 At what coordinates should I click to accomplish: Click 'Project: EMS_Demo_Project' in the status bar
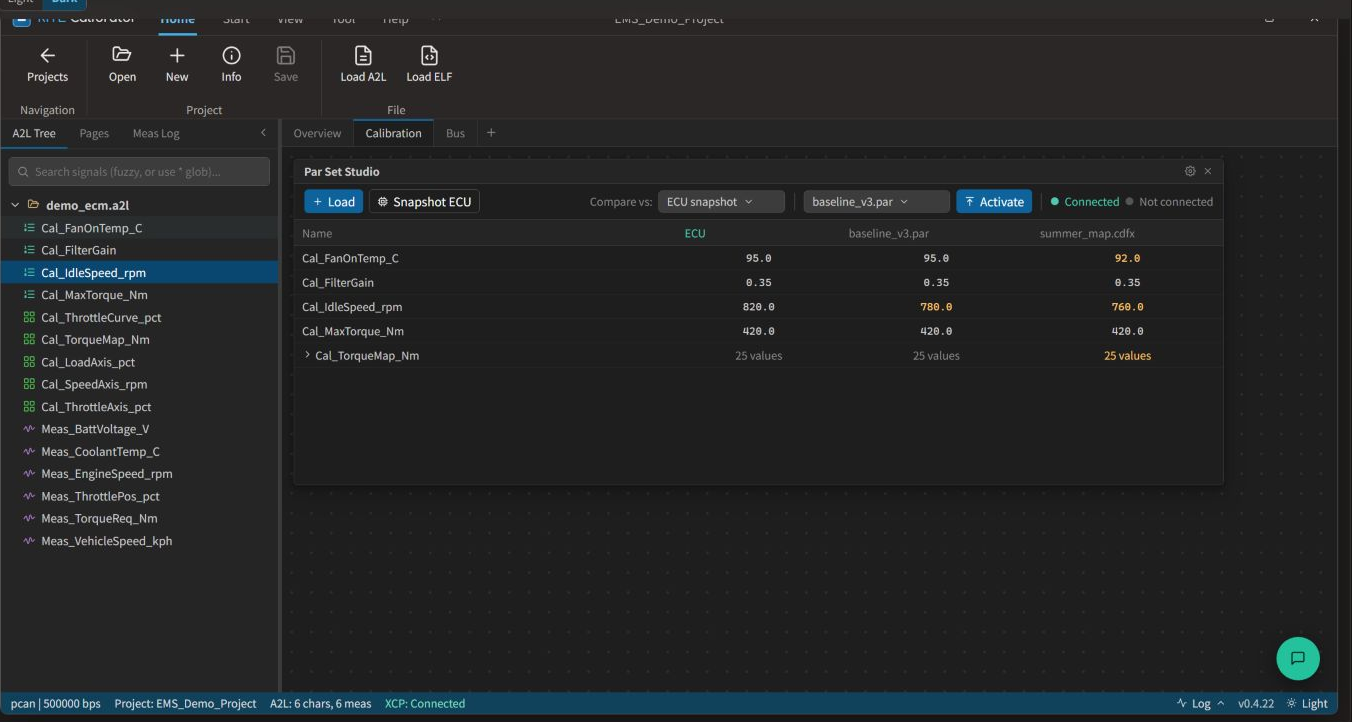pos(185,704)
